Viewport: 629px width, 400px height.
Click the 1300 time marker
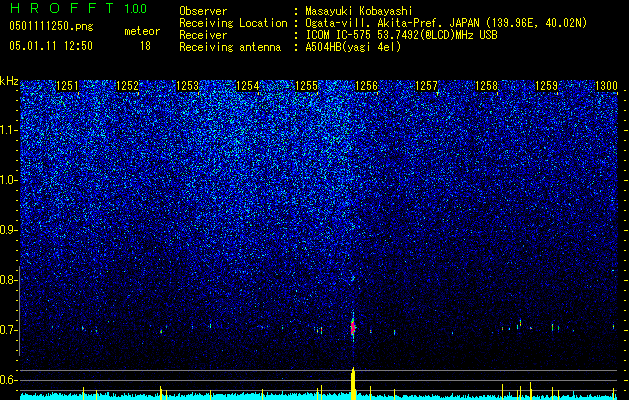(x=606, y=86)
